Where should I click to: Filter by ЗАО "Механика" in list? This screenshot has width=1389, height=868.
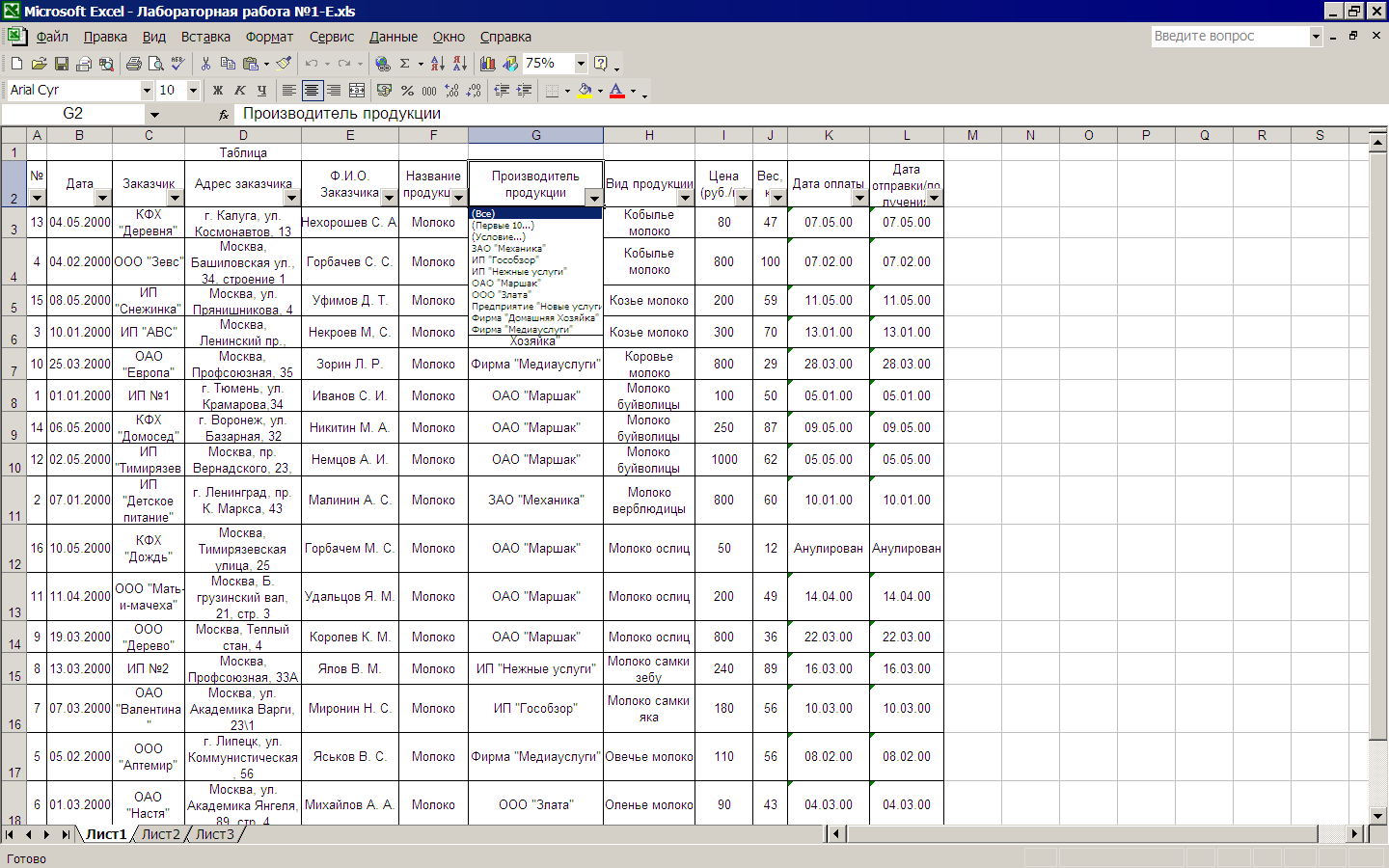(535, 248)
